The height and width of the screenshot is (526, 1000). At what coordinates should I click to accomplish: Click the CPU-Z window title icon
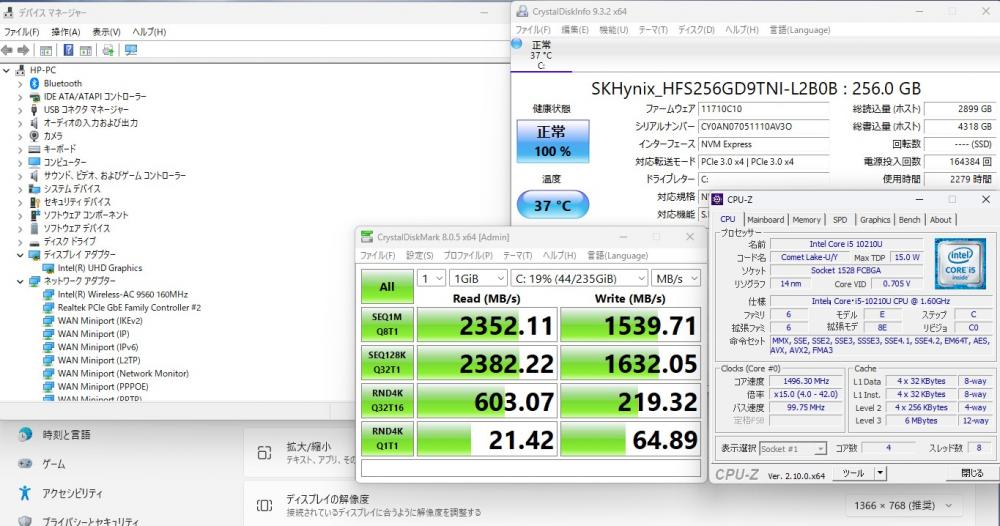point(717,200)
